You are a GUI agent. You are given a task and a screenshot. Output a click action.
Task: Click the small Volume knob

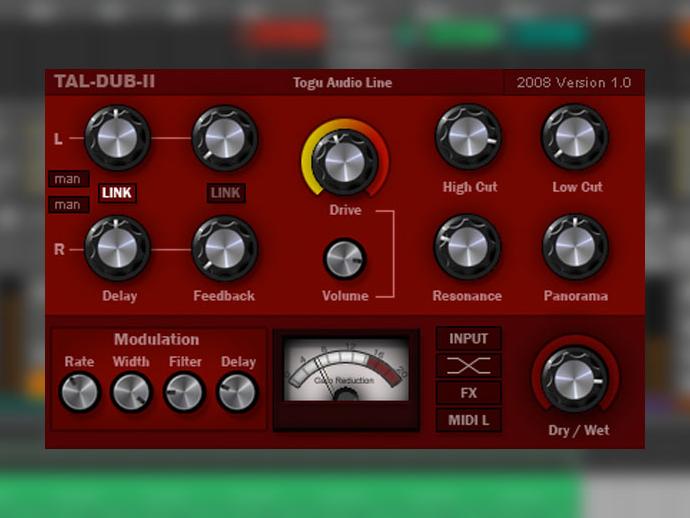(x=345, y=260)
